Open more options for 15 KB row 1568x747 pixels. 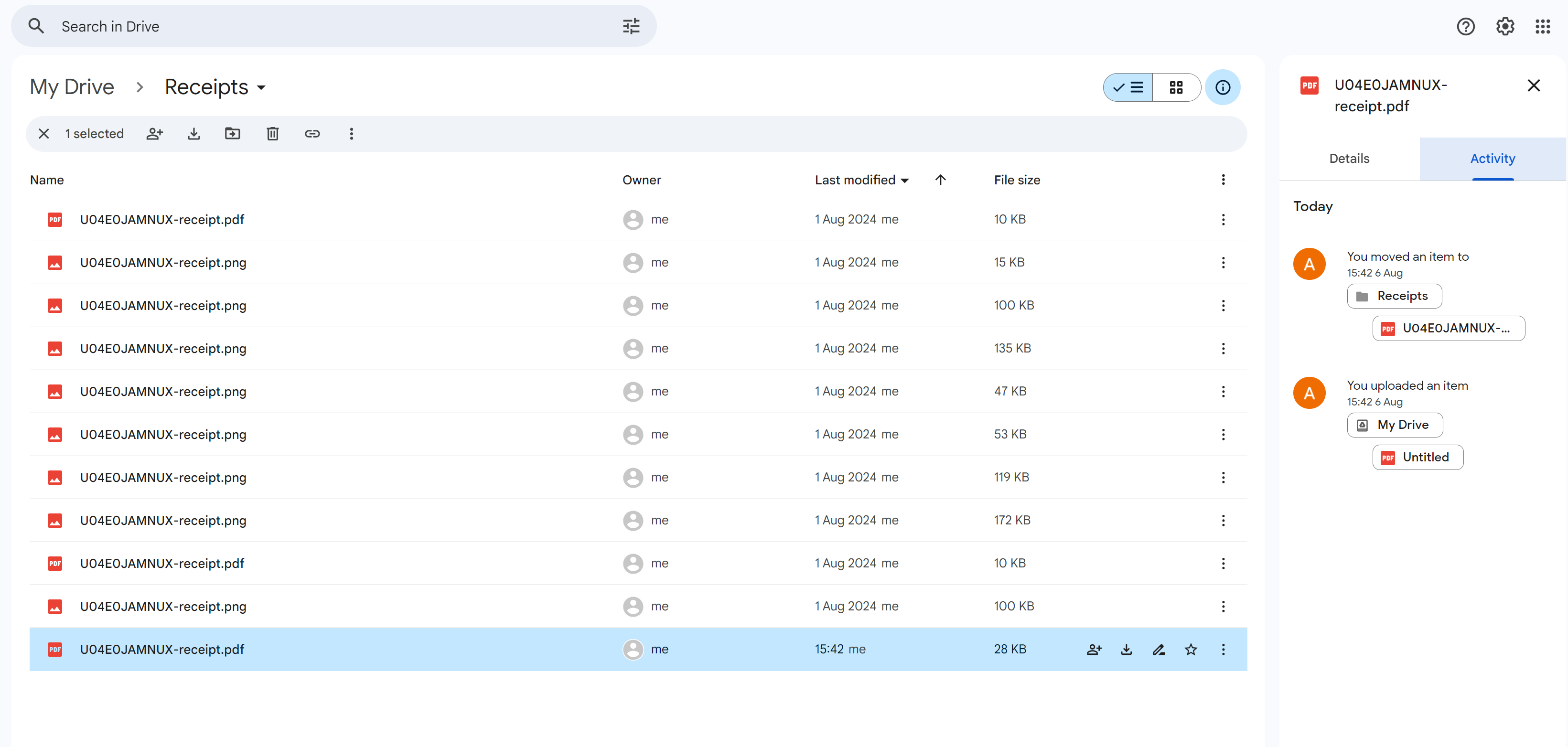point(1223,263)
